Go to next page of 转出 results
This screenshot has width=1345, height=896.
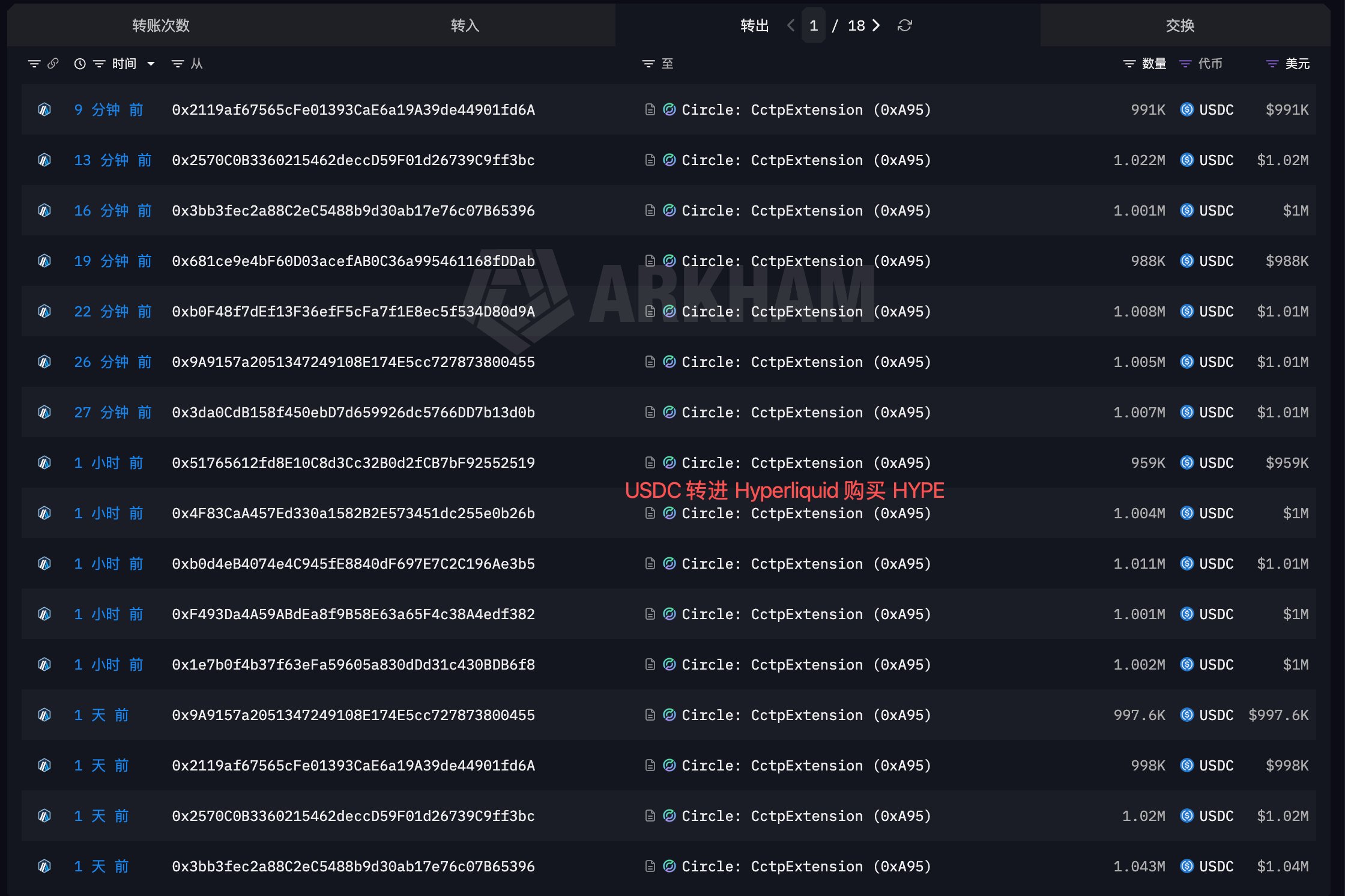tap(876, 25)
